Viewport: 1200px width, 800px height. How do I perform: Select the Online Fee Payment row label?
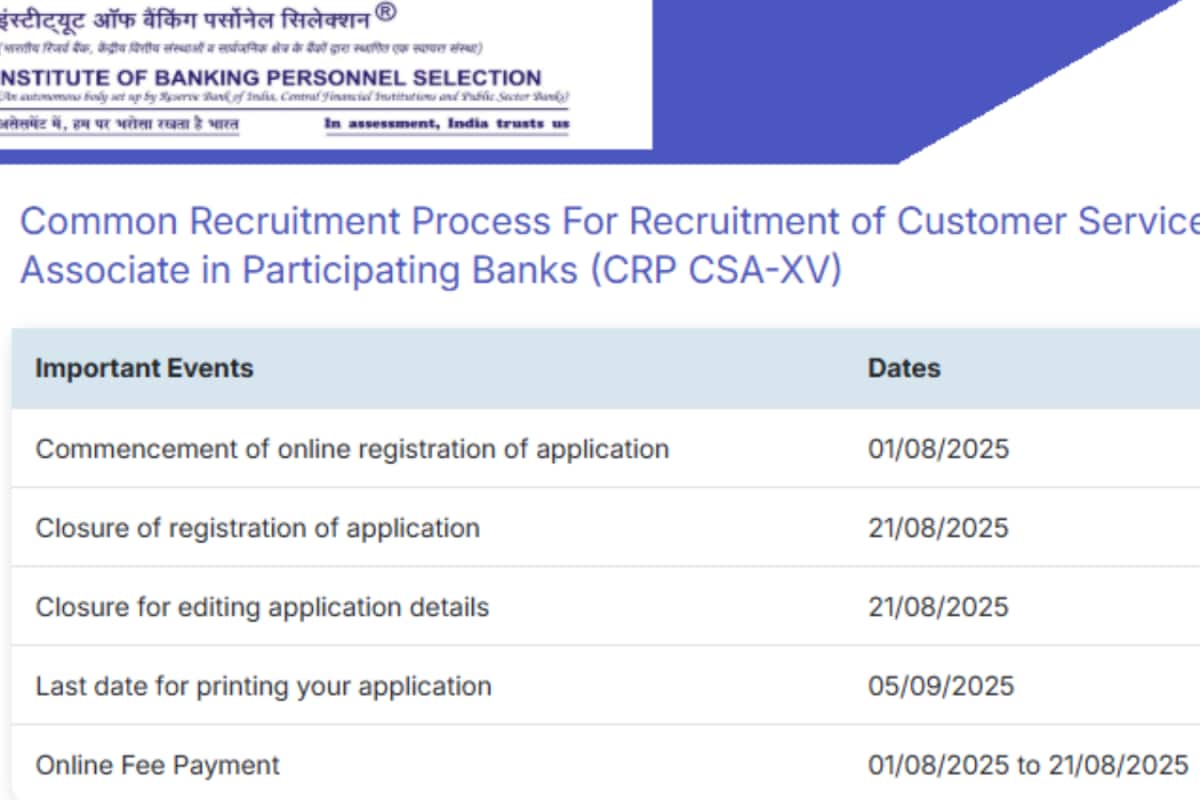coord(158,765)
